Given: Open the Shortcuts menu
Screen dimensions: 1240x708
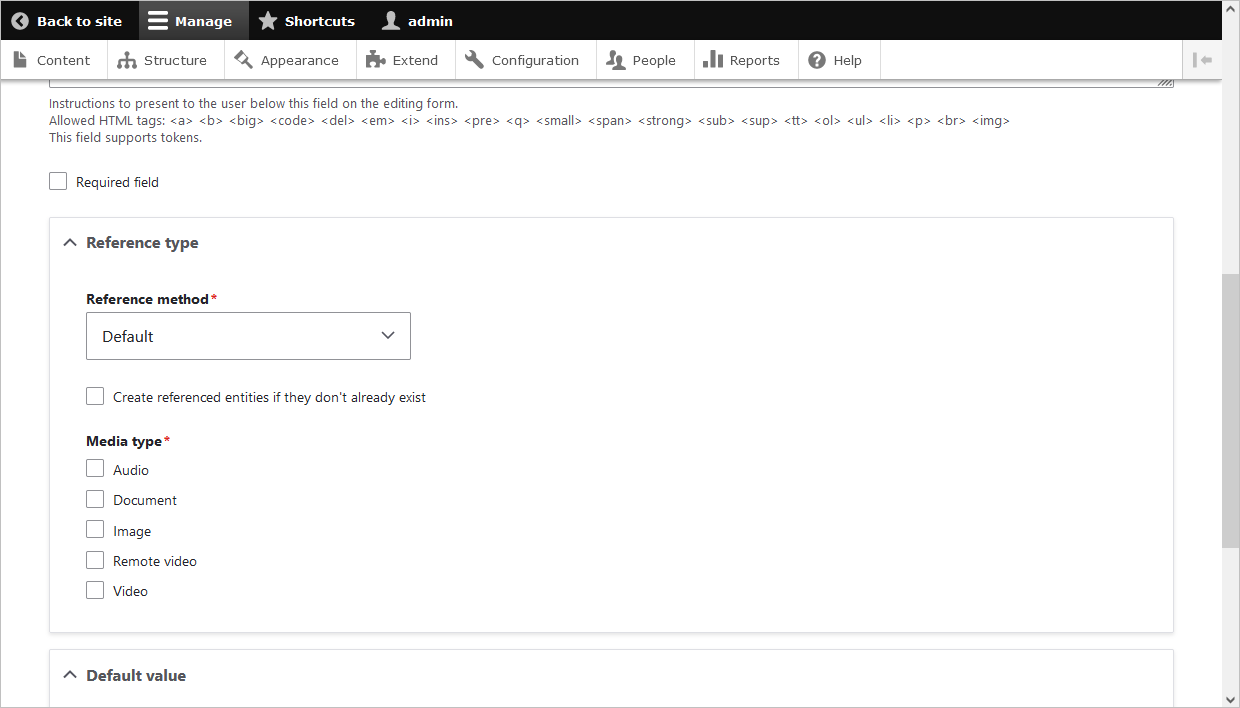Looking at the screenshot, I should [x=307, y=20].
